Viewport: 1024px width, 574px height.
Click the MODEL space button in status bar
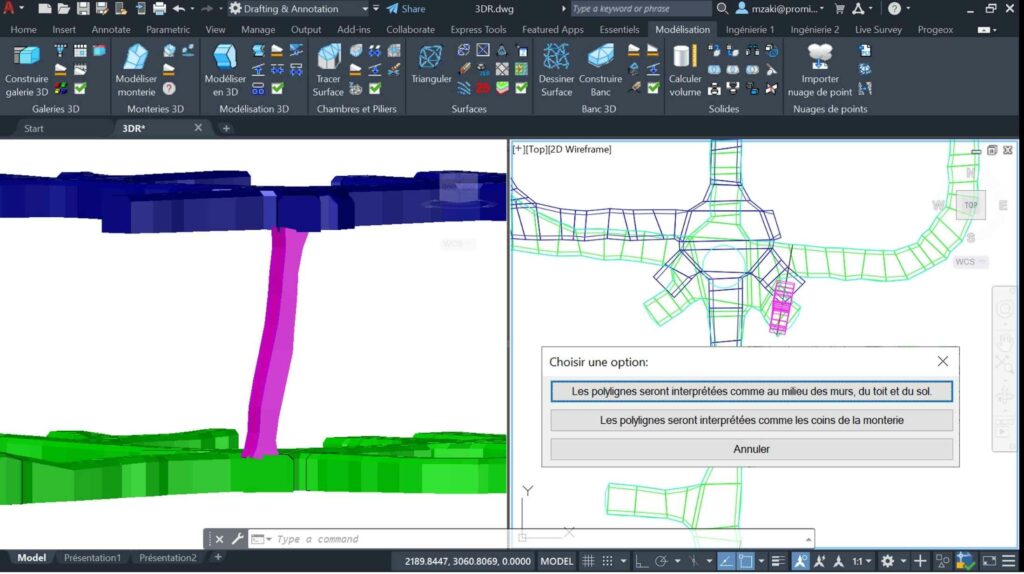click(x=556, y=560)
